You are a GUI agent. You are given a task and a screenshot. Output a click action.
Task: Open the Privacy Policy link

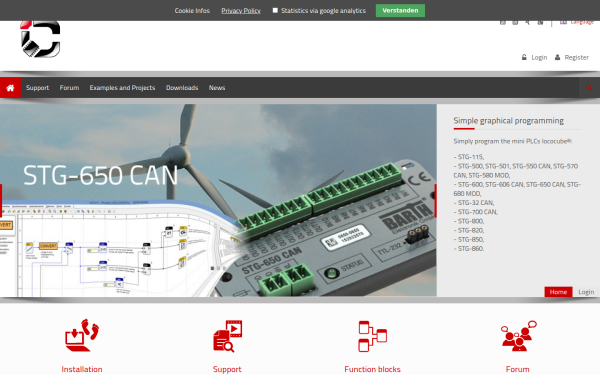pos(241,11)
